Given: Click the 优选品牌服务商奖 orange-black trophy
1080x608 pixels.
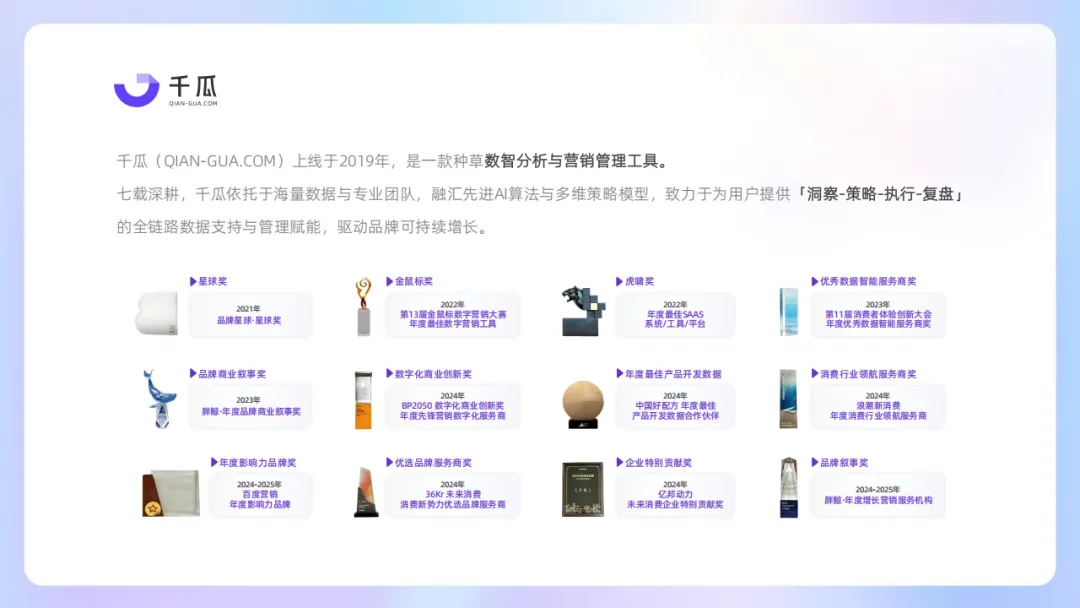Looking at the screenshot, I should tap(366, 492).
